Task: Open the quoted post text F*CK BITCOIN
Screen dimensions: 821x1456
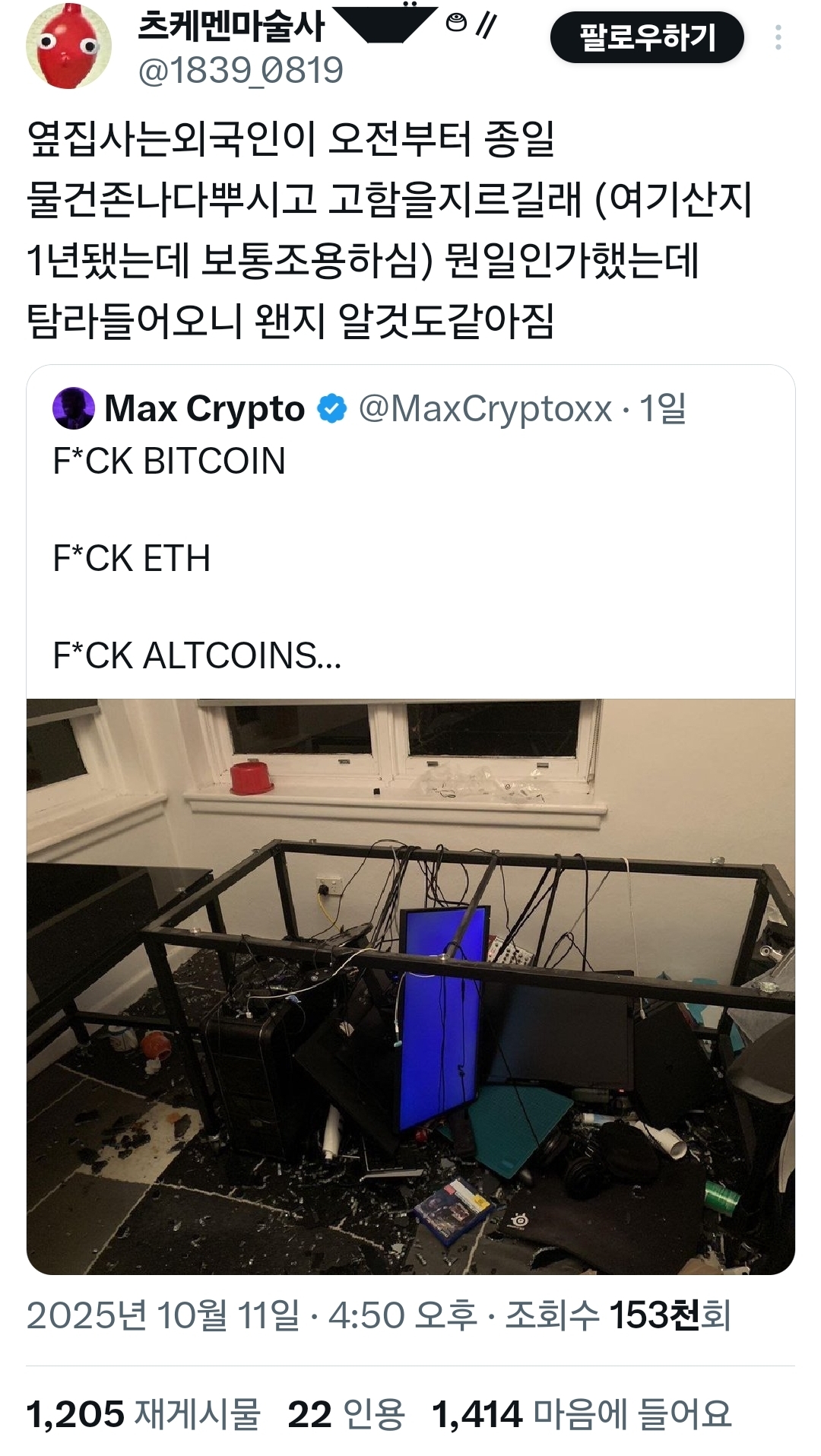Action: (169, 461)
